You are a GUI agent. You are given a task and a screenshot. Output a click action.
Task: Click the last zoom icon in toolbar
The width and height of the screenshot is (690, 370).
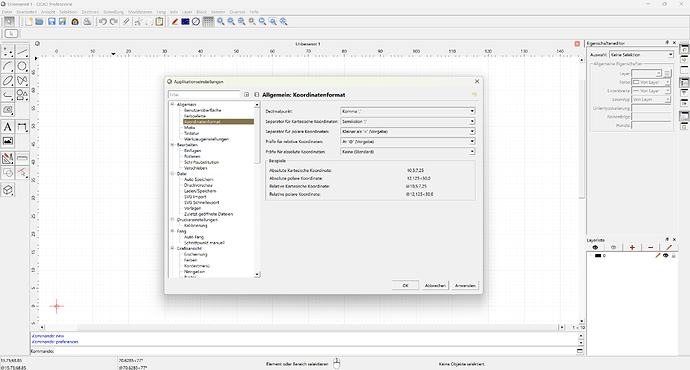pyautogui.click(x=284, y=22)
